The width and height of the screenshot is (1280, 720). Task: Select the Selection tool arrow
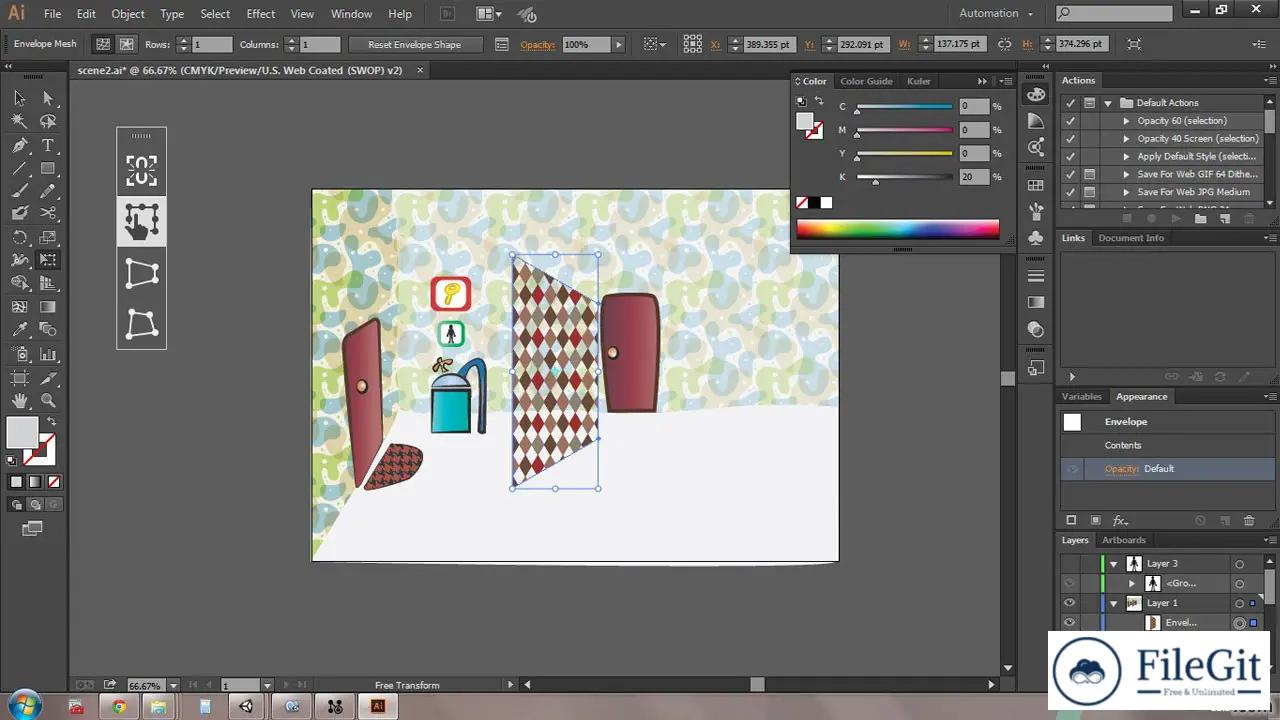(x=19, y=98)
